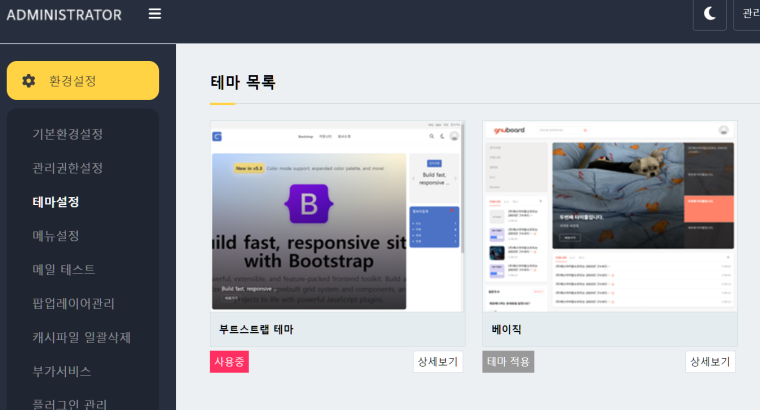Open 관리권한설정 in the sidebar
The width and height of the screenshot is (760, 410).
[68, 168]
